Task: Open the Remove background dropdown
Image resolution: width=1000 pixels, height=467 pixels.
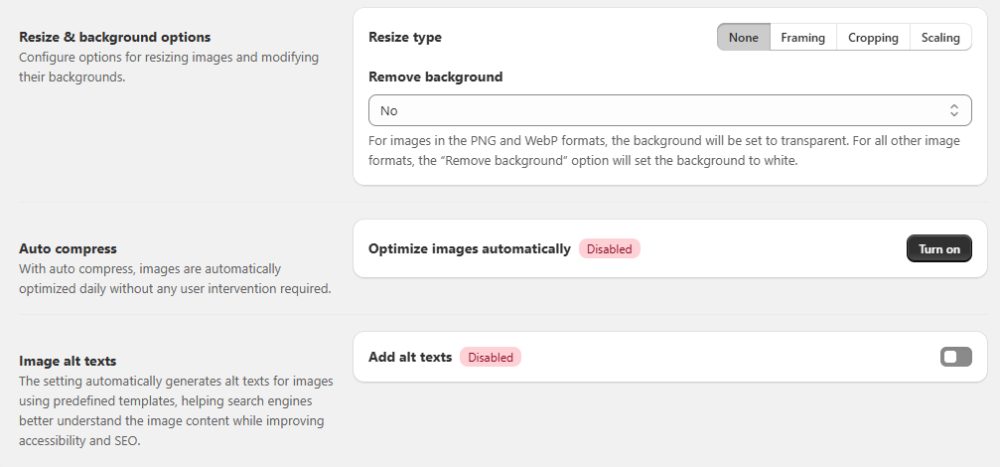Action: (x=660, y=111)
